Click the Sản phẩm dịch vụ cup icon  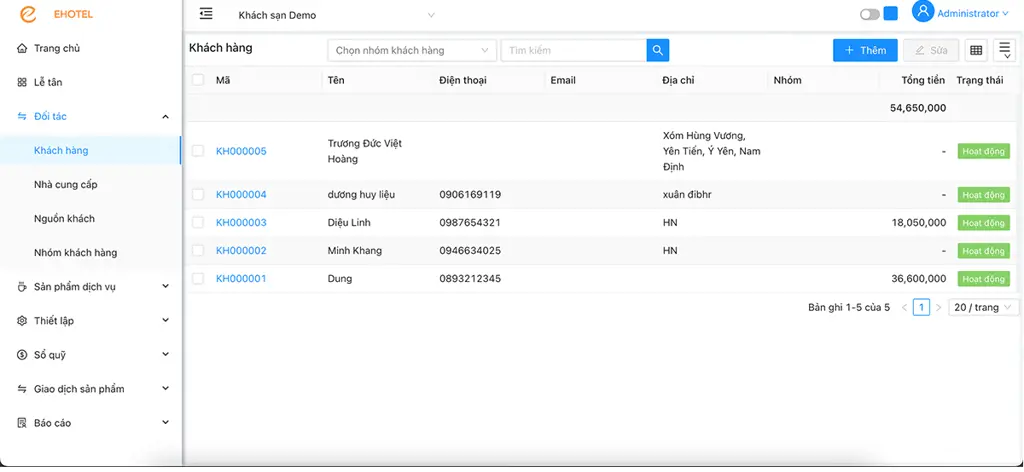(22, 287)
